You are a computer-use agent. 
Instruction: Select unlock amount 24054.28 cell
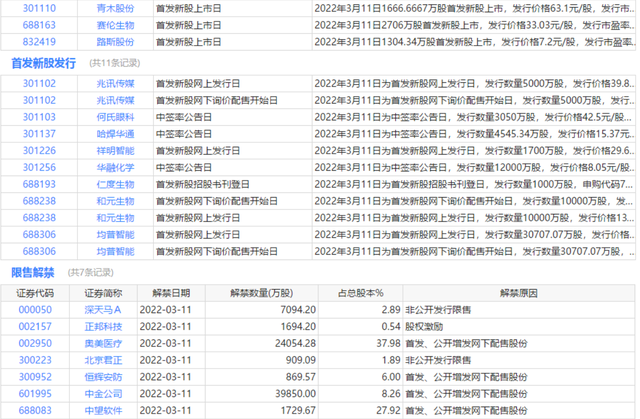point(262,344)
